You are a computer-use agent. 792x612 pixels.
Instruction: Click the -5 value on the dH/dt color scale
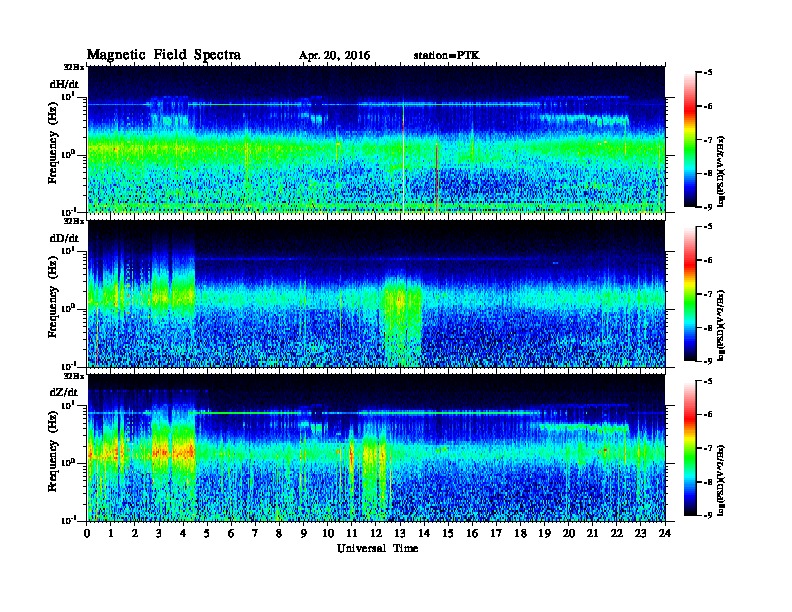tap(708, 73)
